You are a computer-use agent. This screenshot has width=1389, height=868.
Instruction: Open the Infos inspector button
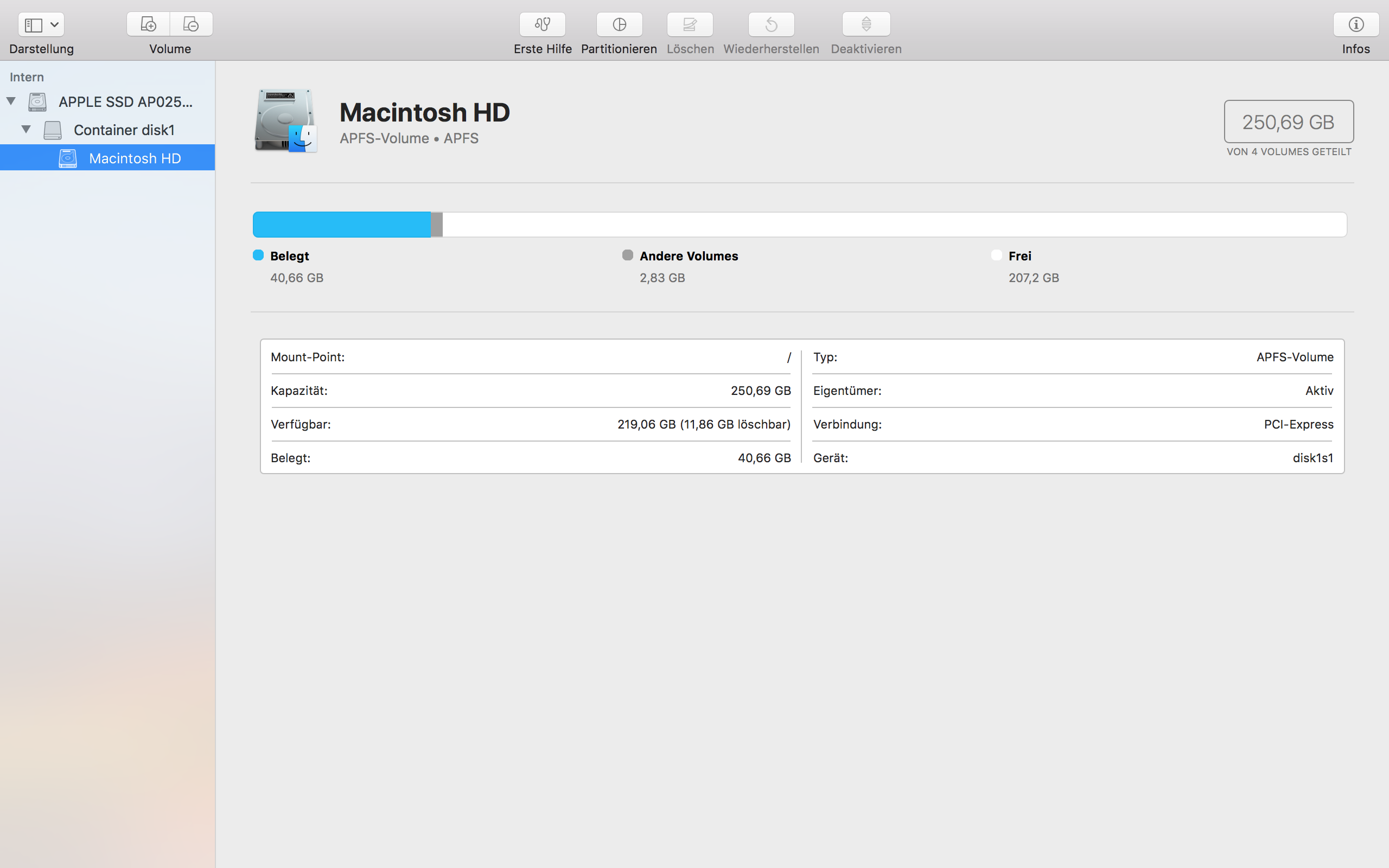(1355, 24)
